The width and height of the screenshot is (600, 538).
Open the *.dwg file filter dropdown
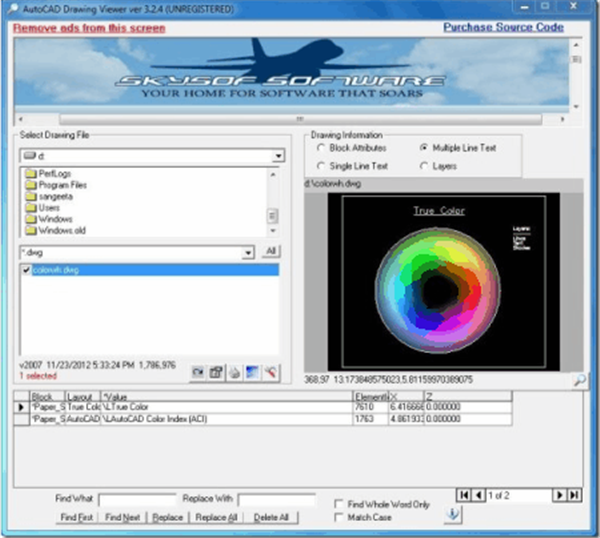pyautogui.click(x=248, y=253)
